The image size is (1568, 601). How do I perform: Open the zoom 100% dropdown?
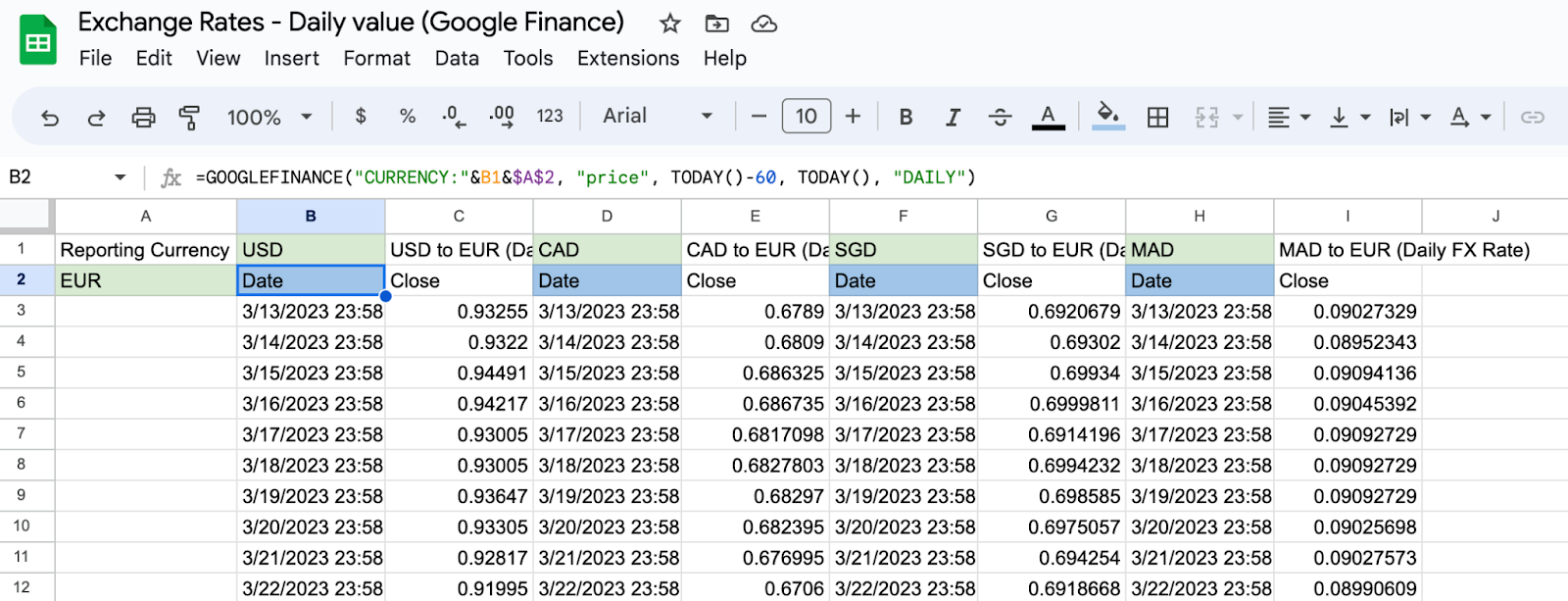(269, 118)
